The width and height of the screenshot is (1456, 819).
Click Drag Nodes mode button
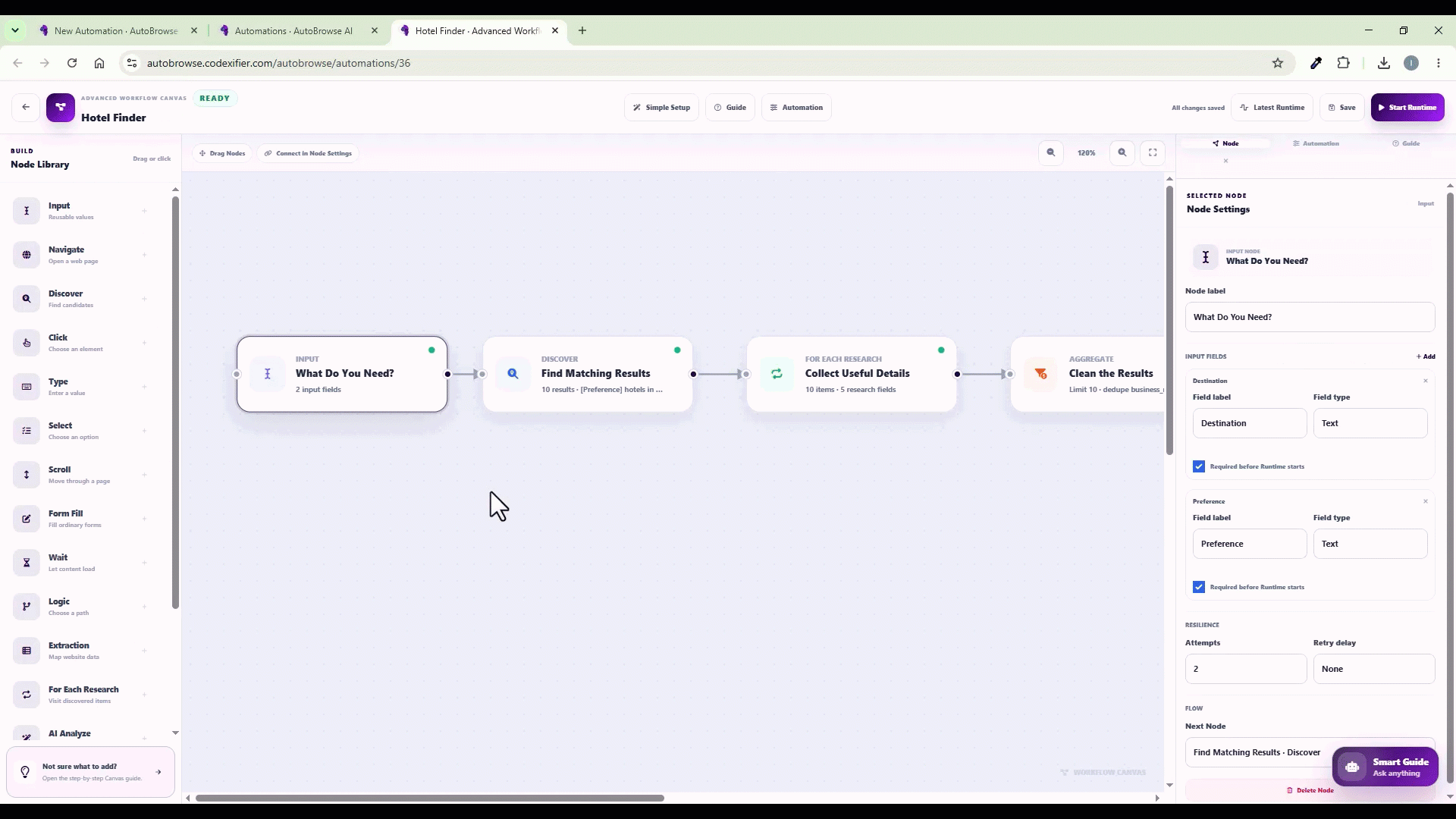[x=222, y=153]
